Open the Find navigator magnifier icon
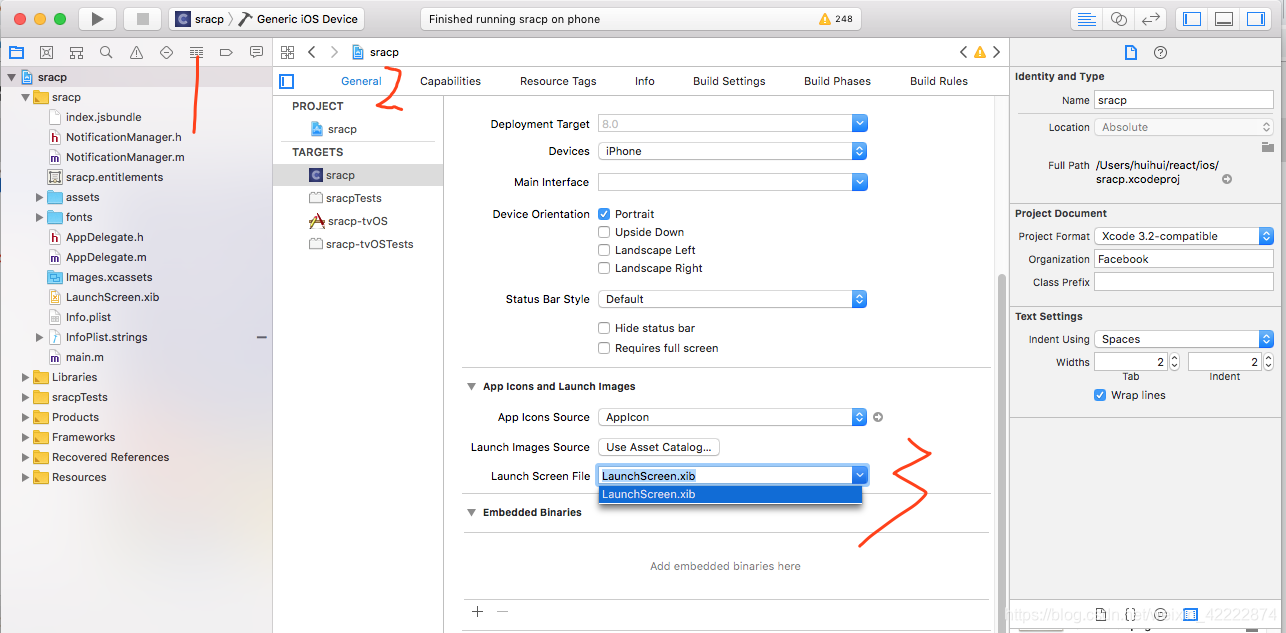1286x633 pixels. (x=106, y=52)
